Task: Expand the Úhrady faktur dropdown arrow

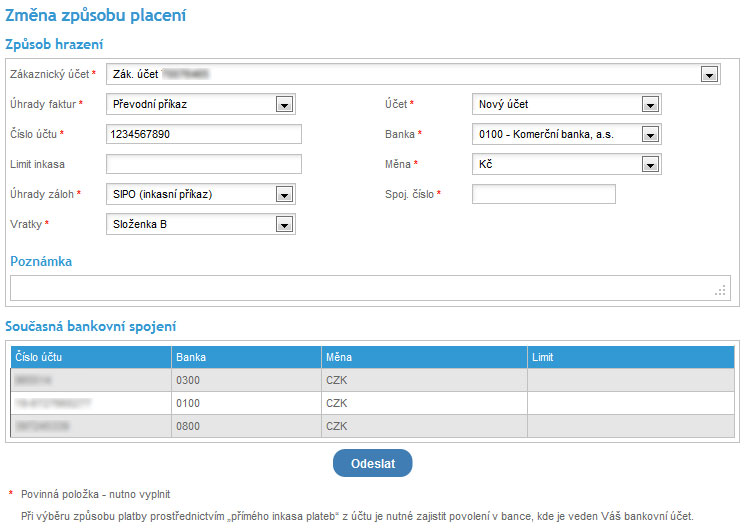Action: click(284, 104)
